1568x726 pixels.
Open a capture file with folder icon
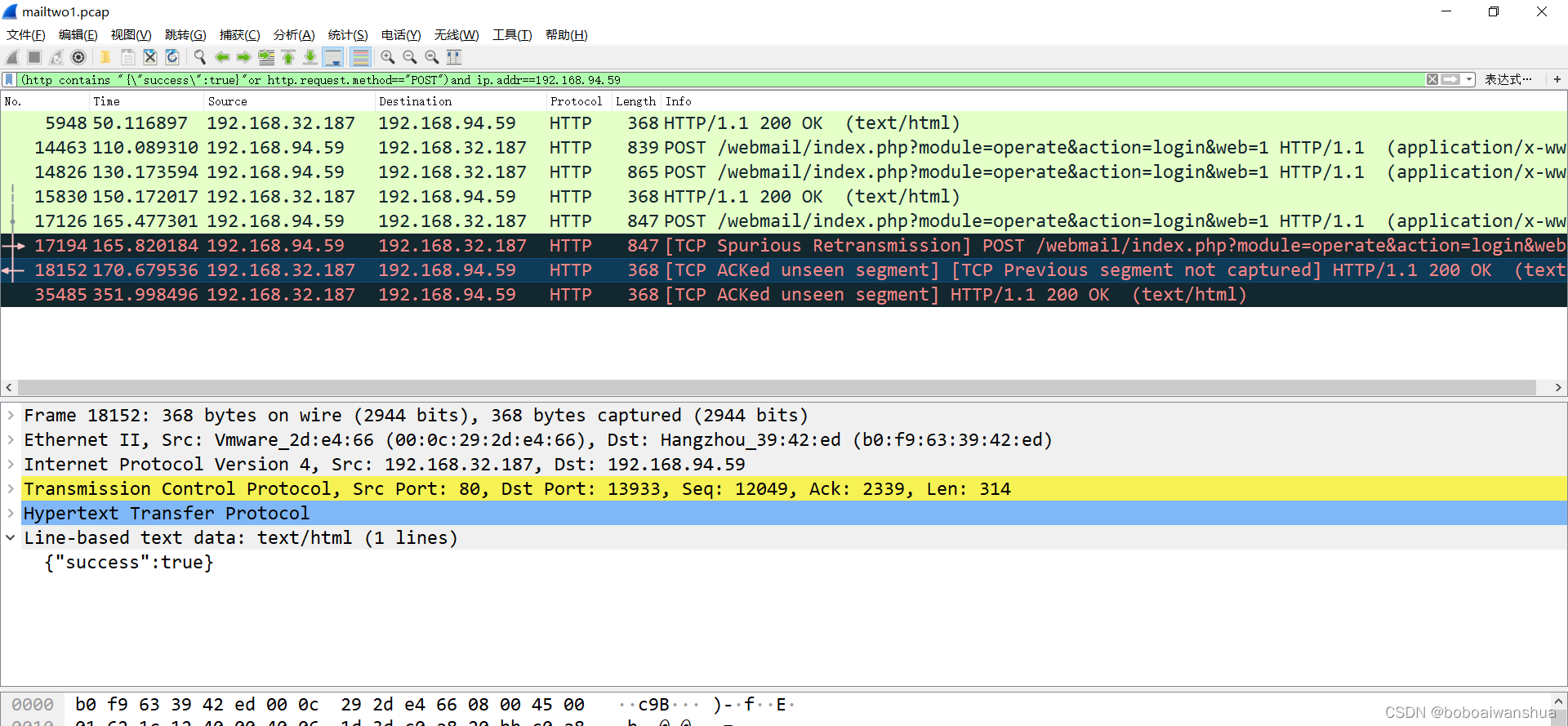105,57
